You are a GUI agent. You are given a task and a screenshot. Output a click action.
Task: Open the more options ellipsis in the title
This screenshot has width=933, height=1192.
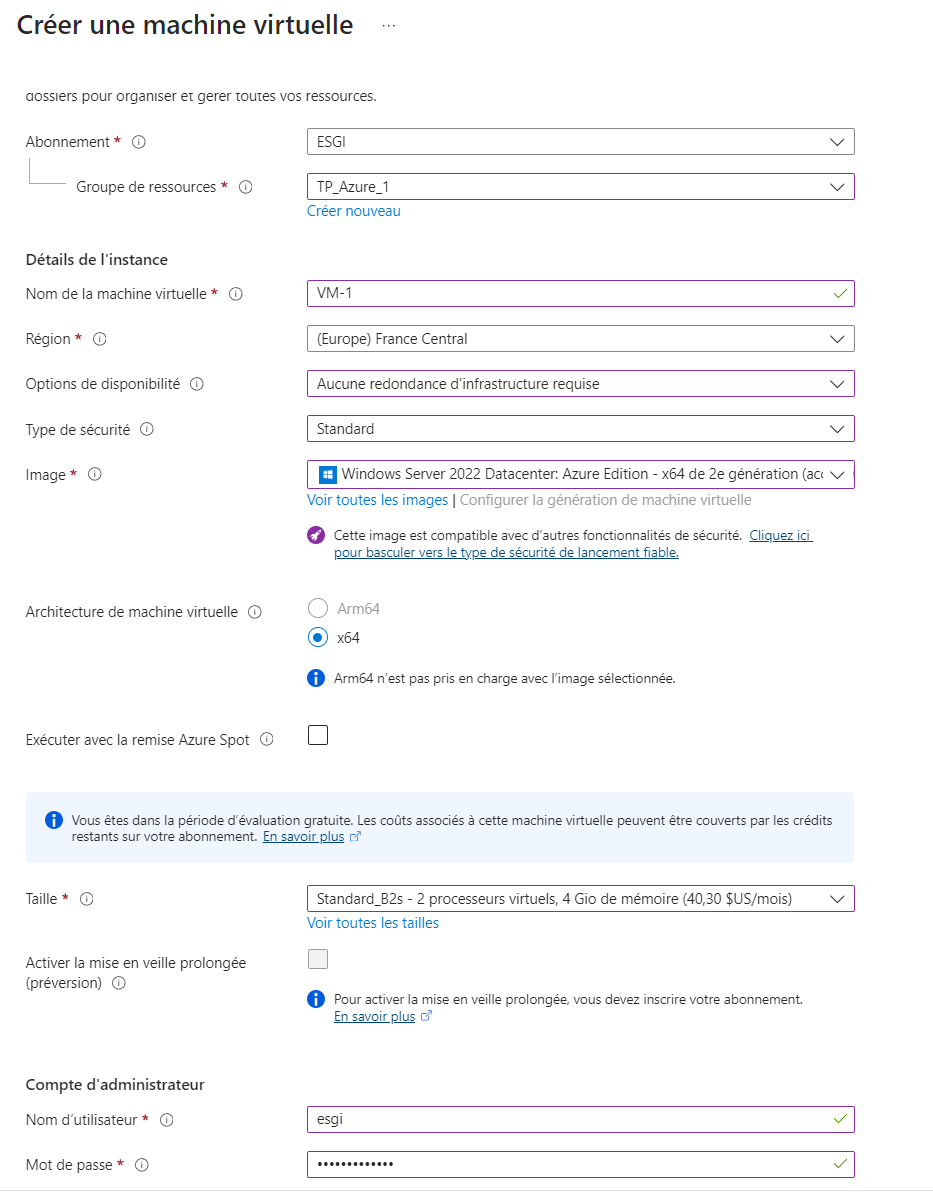[389, 26]
